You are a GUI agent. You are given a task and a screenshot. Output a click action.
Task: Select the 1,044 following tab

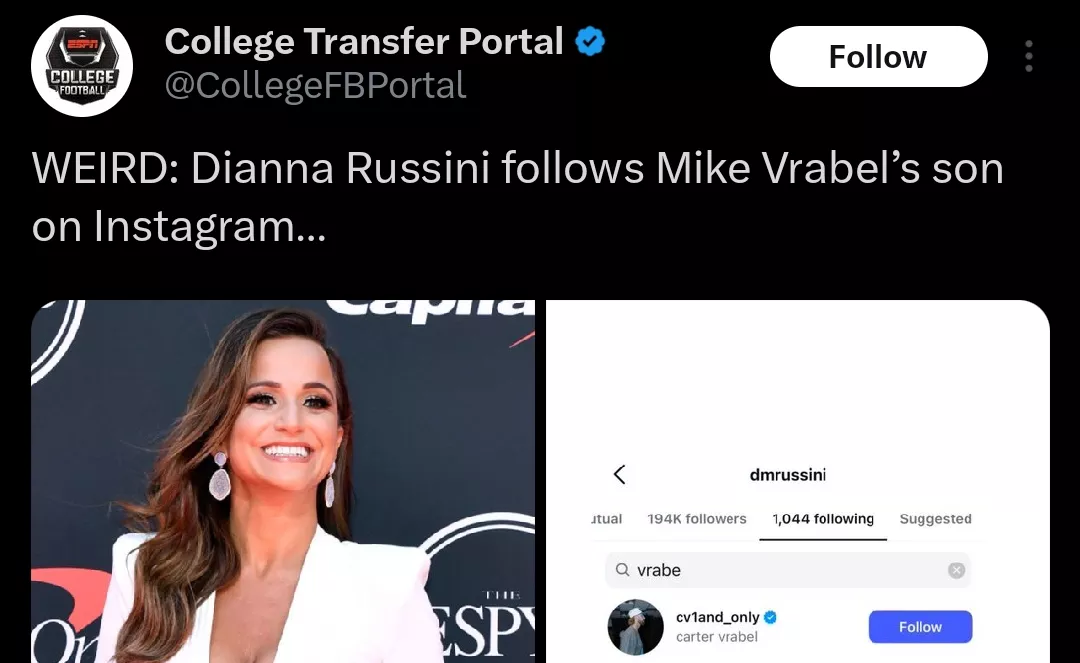(823, 518)
